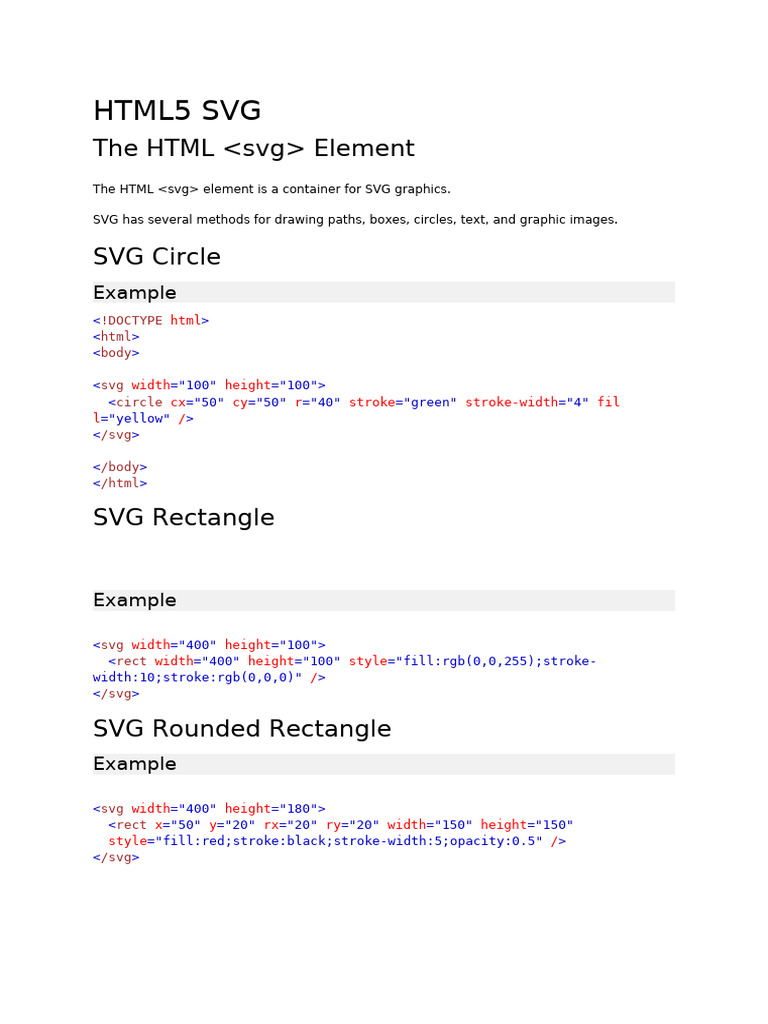768x1024 pixels.
Task: Select the "SVG Circle" heading
Action: (157, 257)
